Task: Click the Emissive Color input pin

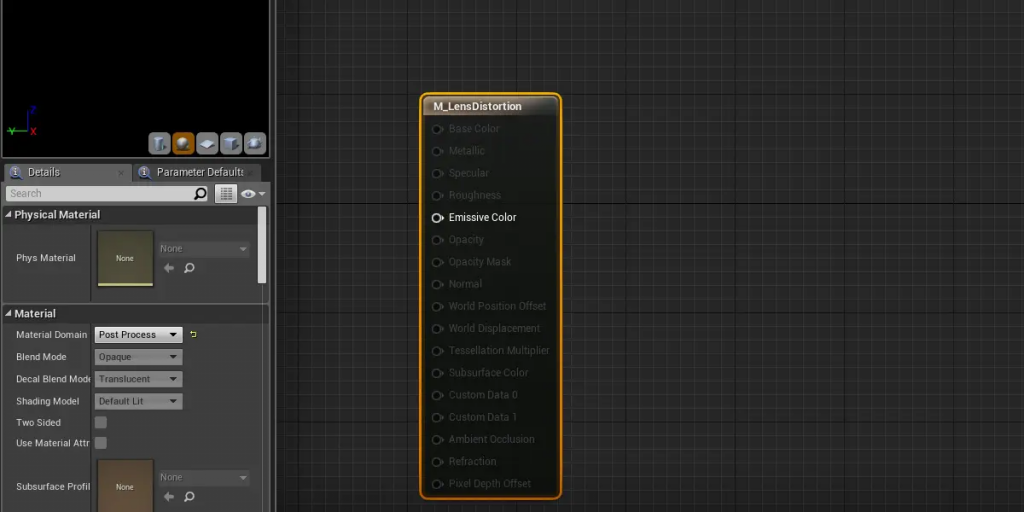Action: point(437,218)
